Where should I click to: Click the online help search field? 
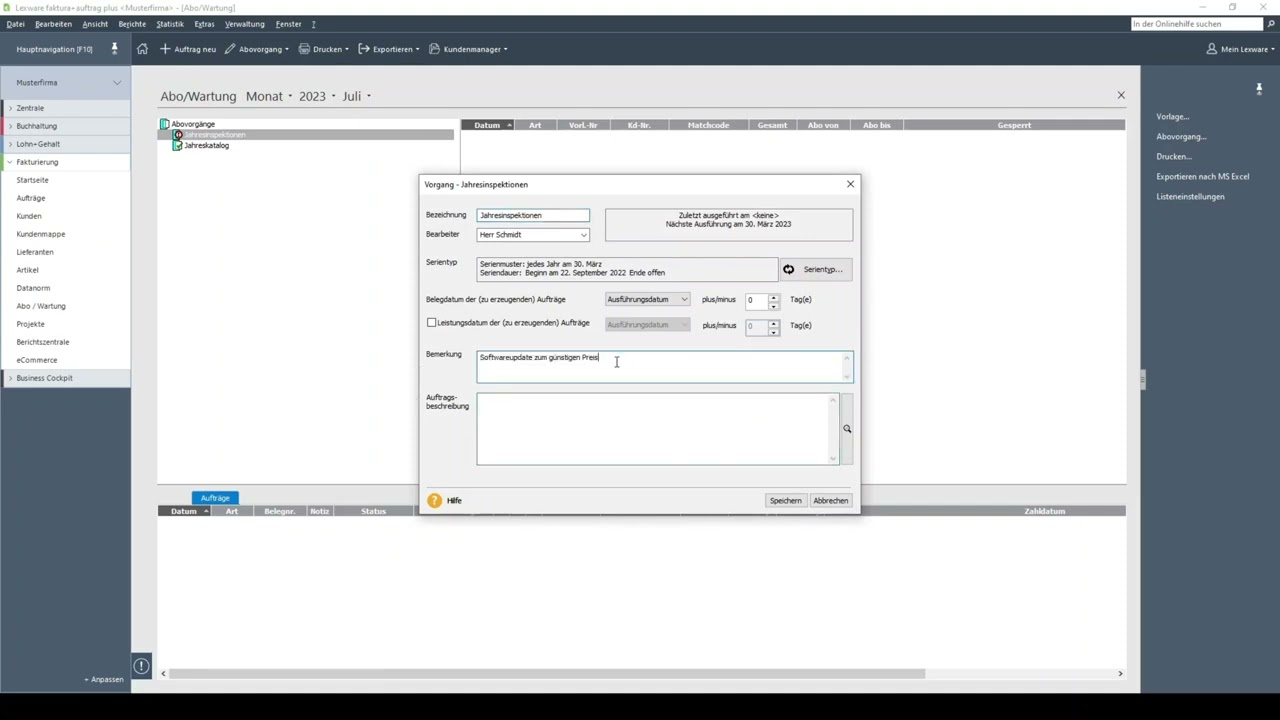[1196, 24]
